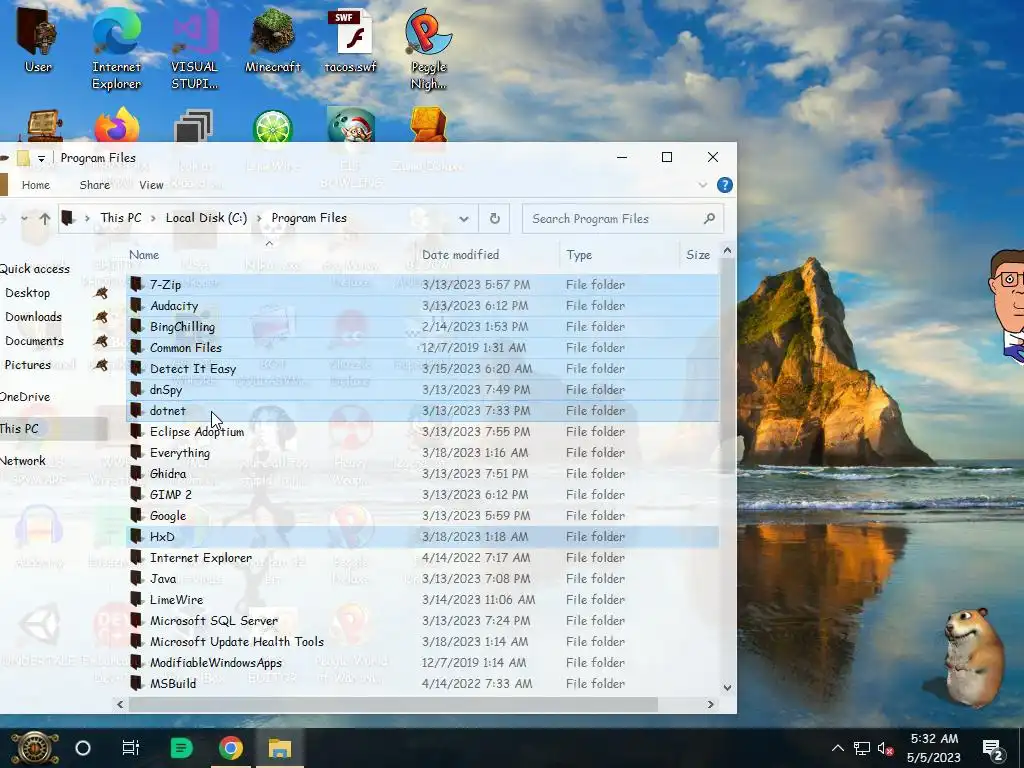Open Start menu steampunk button
This screenshot has height=768, width=1024.
point(34,748)
